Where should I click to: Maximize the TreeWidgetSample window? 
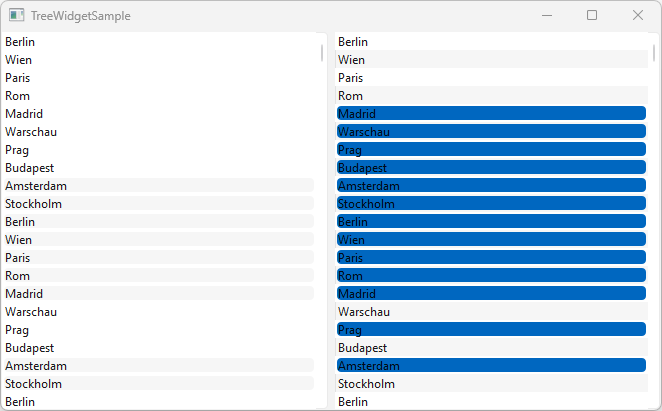point(592,16)
